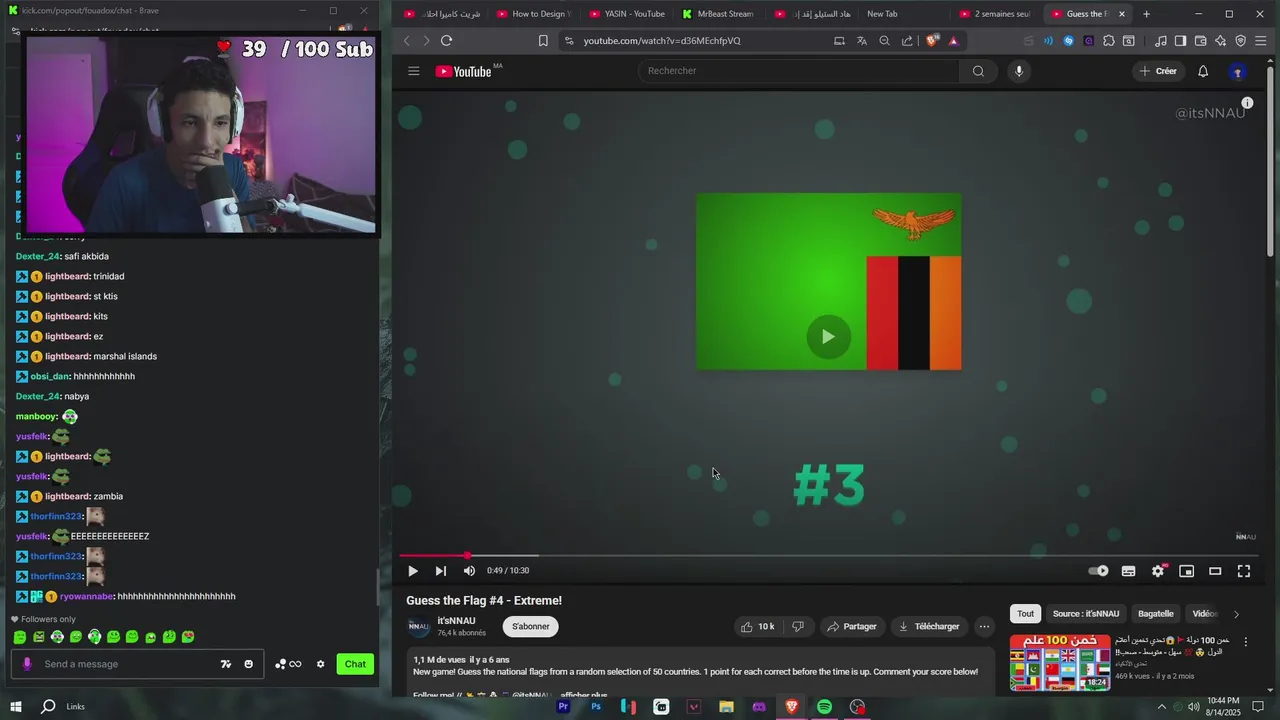Toggle theater mode in player

1215,571
